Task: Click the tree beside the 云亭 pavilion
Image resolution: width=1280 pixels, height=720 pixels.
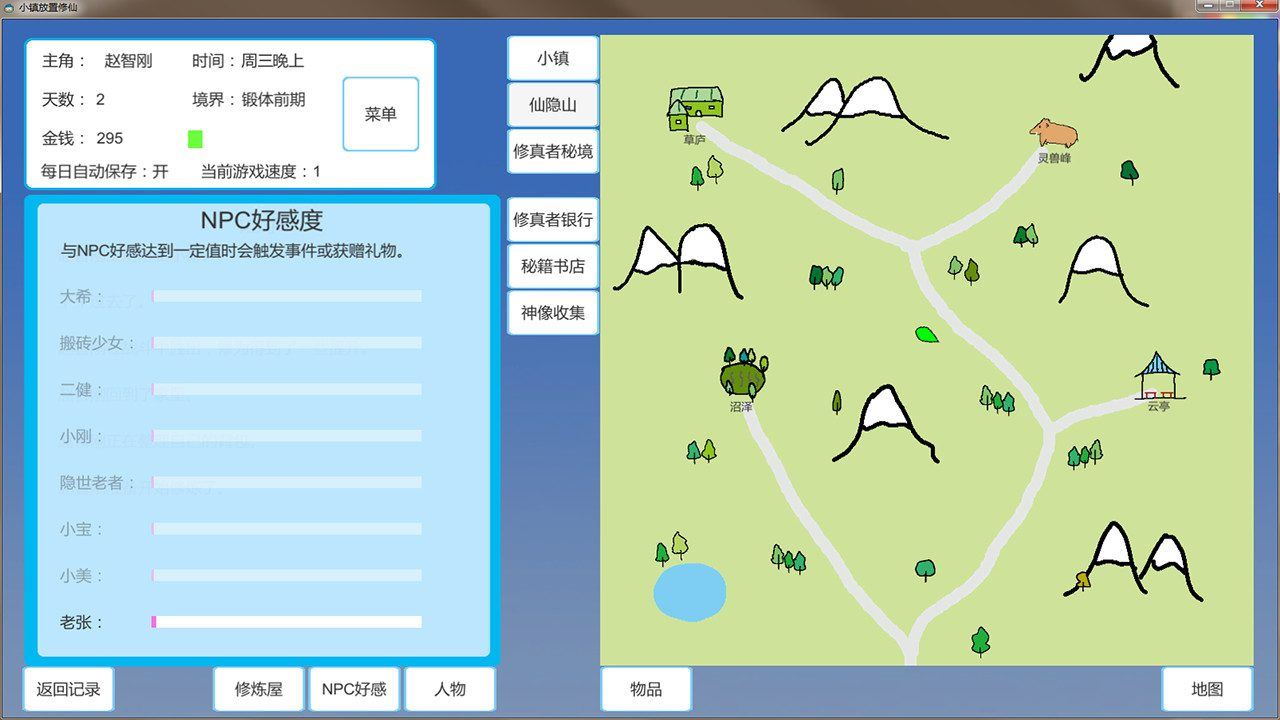Action: (1213, 370)
